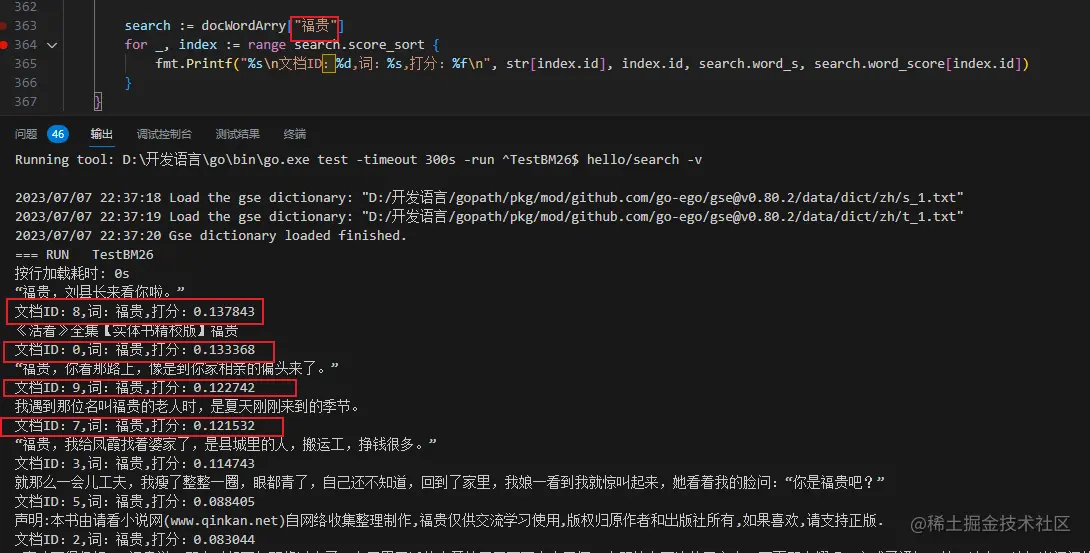Click result '文档ID: 2' score 0.083044
Image resolution: width=1090 pixels, height=553 pixels.
(135, 539)
